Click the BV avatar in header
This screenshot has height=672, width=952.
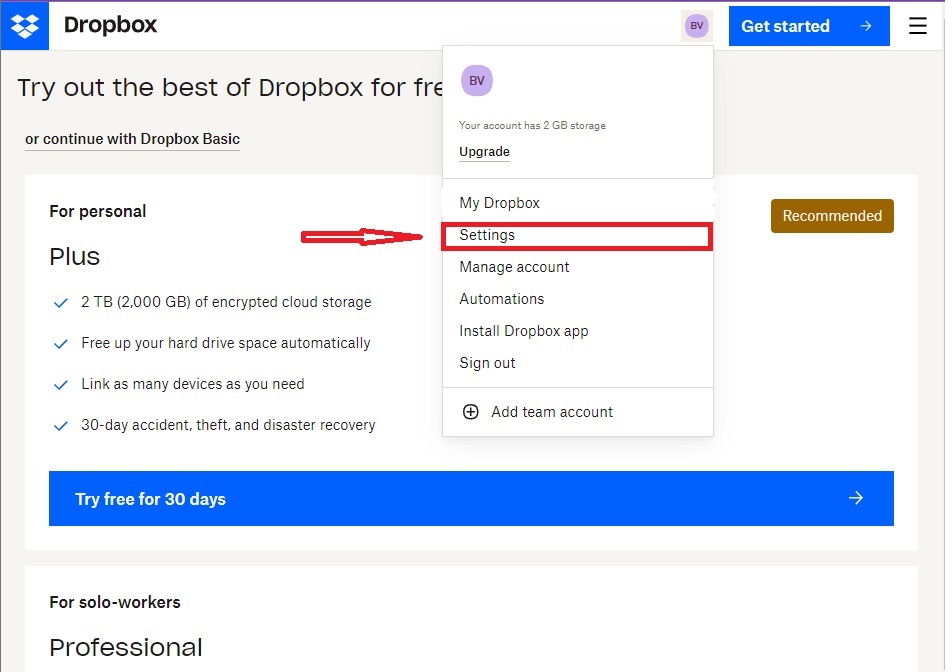point(696,25)
